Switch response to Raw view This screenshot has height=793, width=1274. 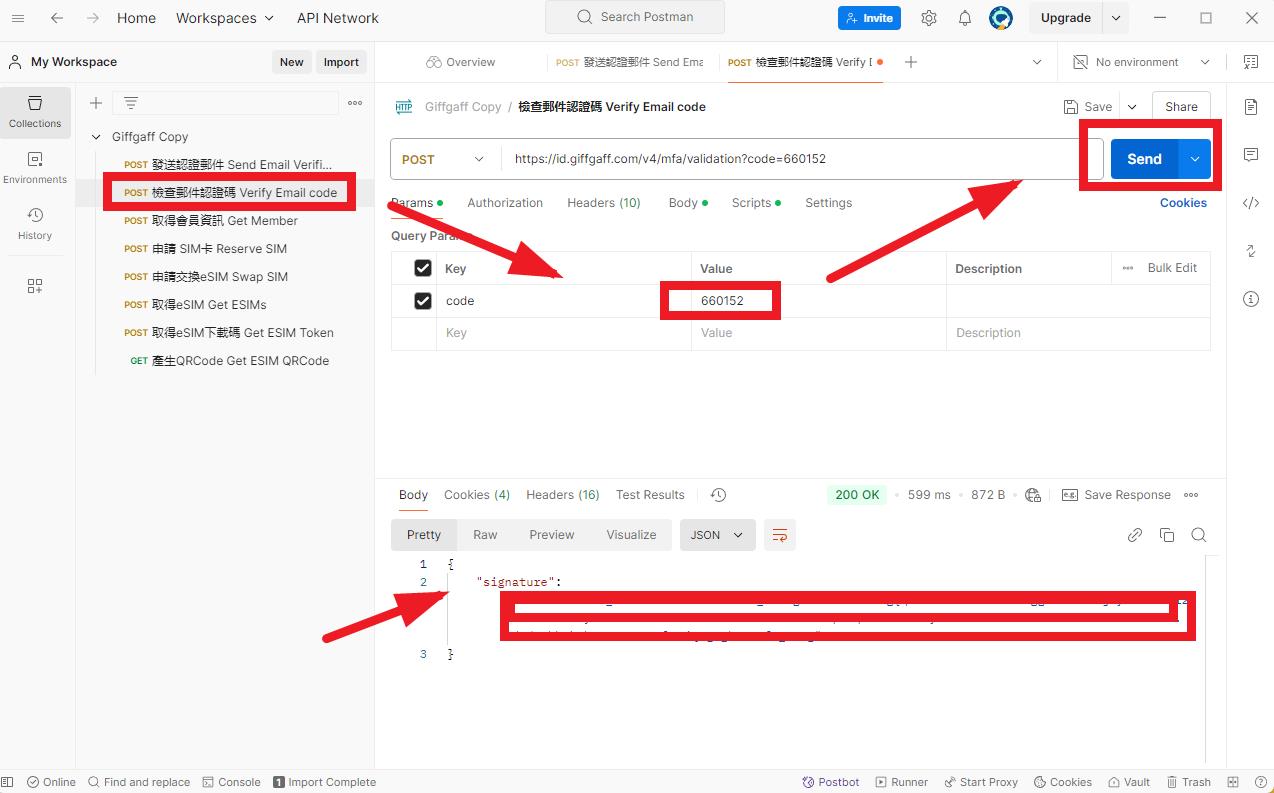(485, 535)
